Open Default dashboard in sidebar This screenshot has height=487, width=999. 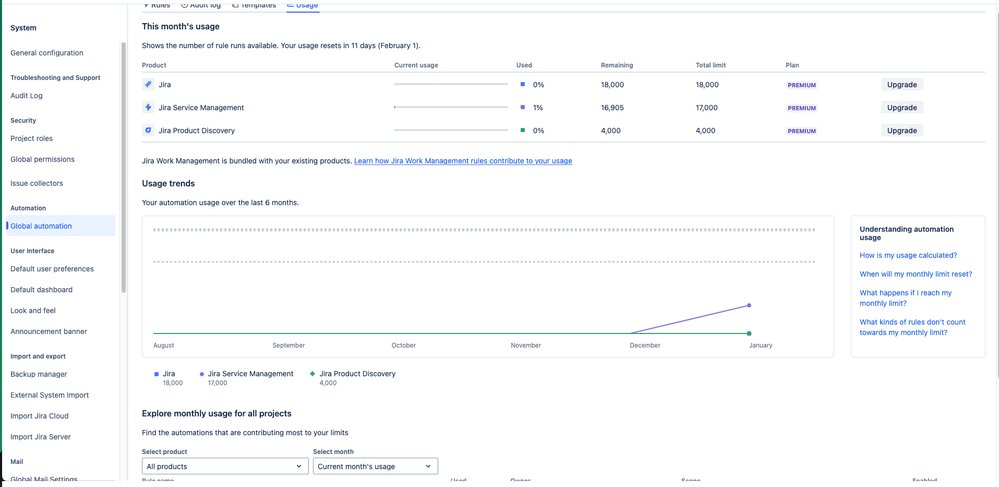pyautogui.click(x=41, y=289)
